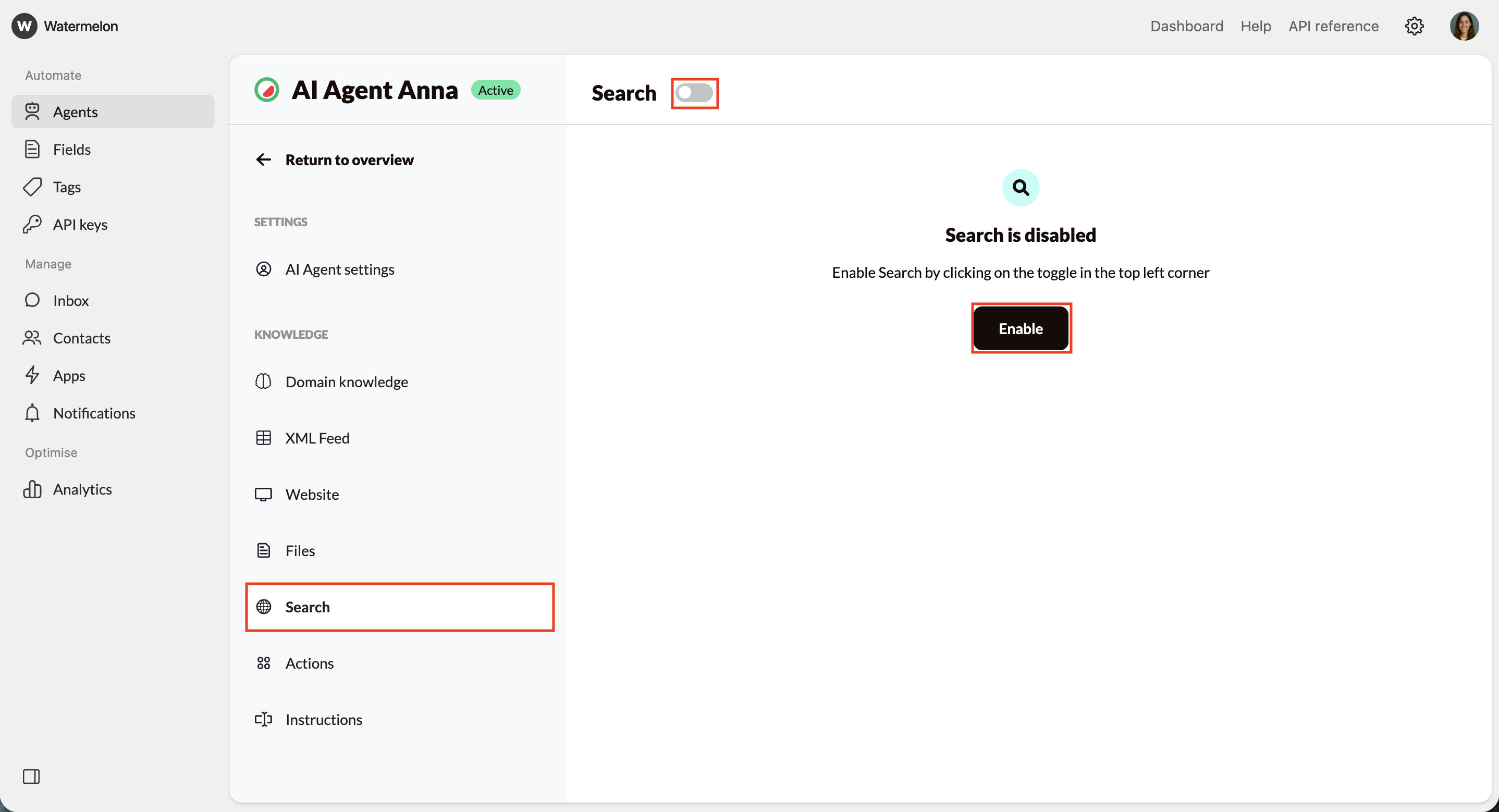Open the Notifications section

[x=95, y=413]
